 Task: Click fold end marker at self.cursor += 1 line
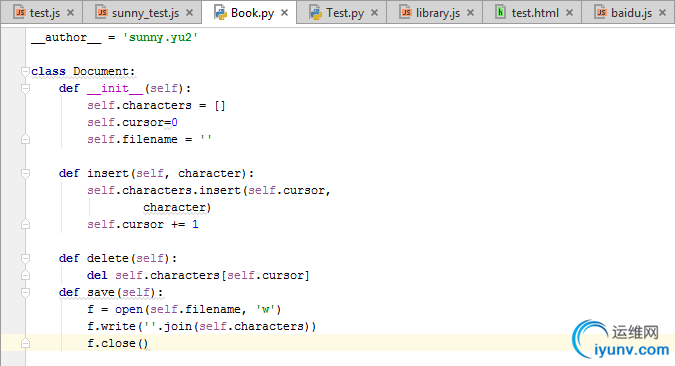(25, 224)
